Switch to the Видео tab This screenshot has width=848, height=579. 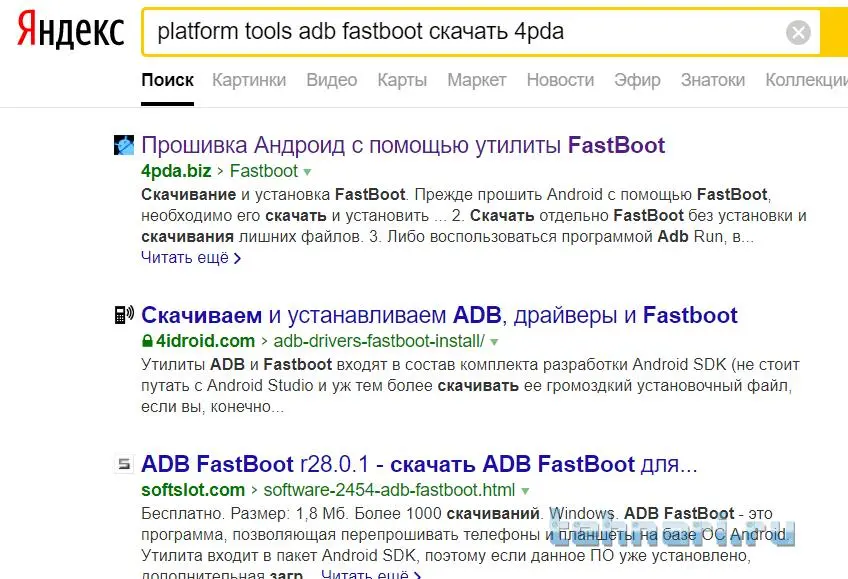(332, 80)
